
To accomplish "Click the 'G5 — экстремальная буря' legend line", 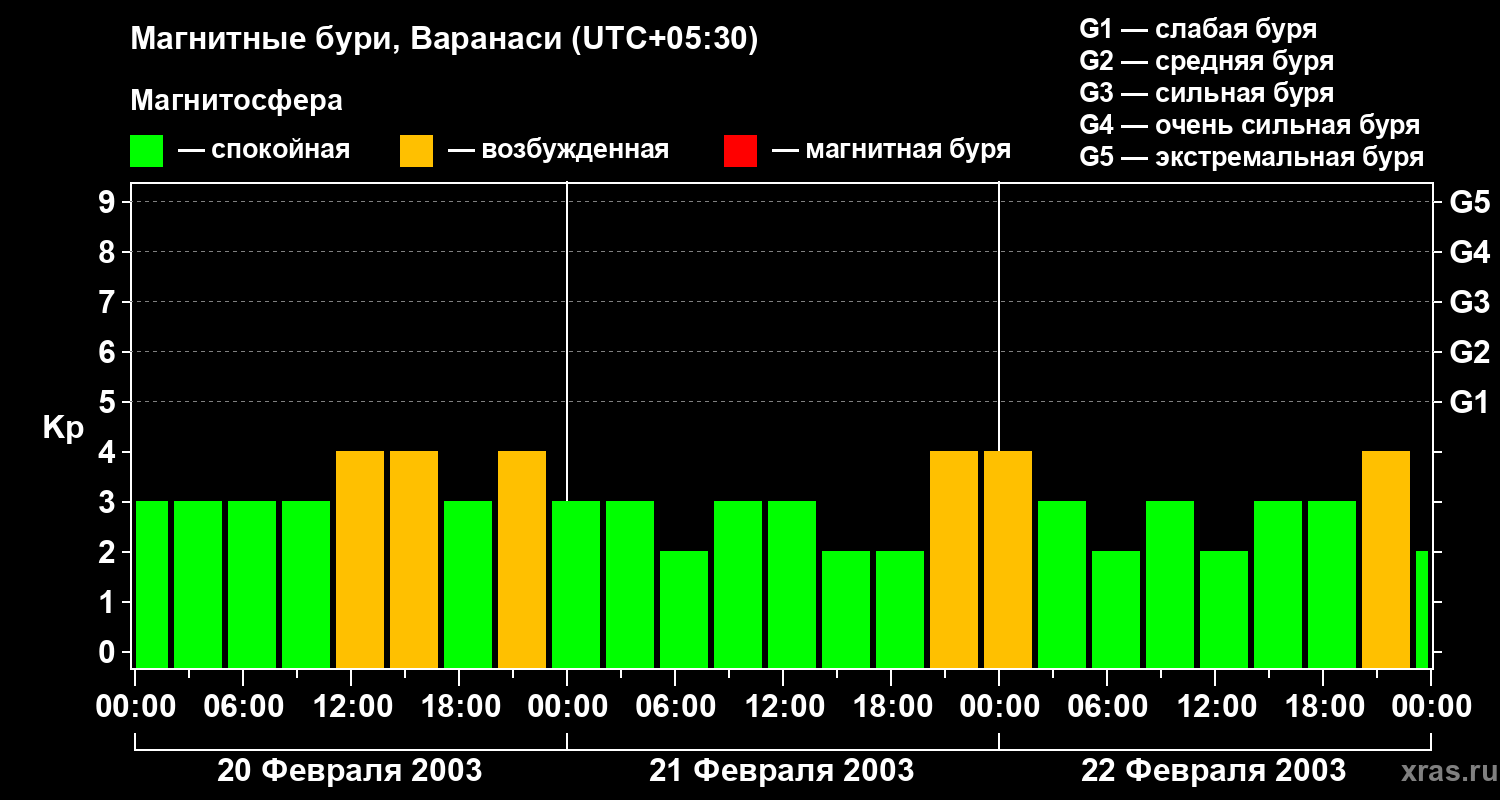I will 1251,157.
